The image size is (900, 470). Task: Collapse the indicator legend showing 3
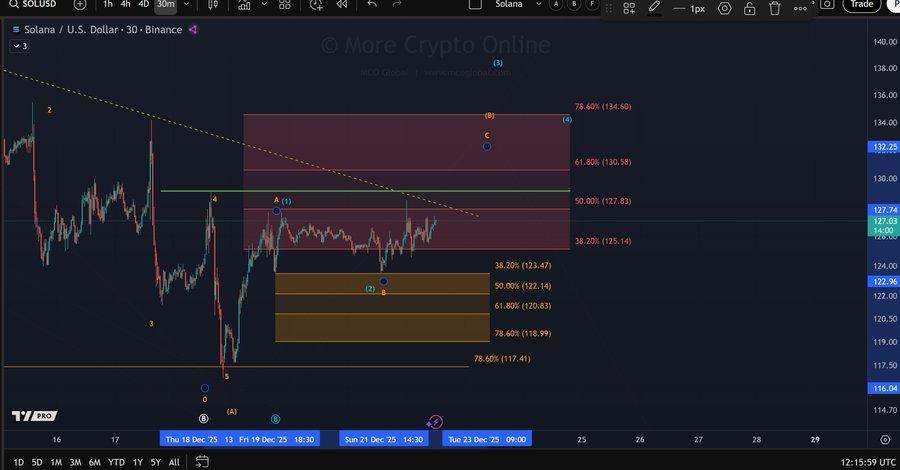coord(18,46)
